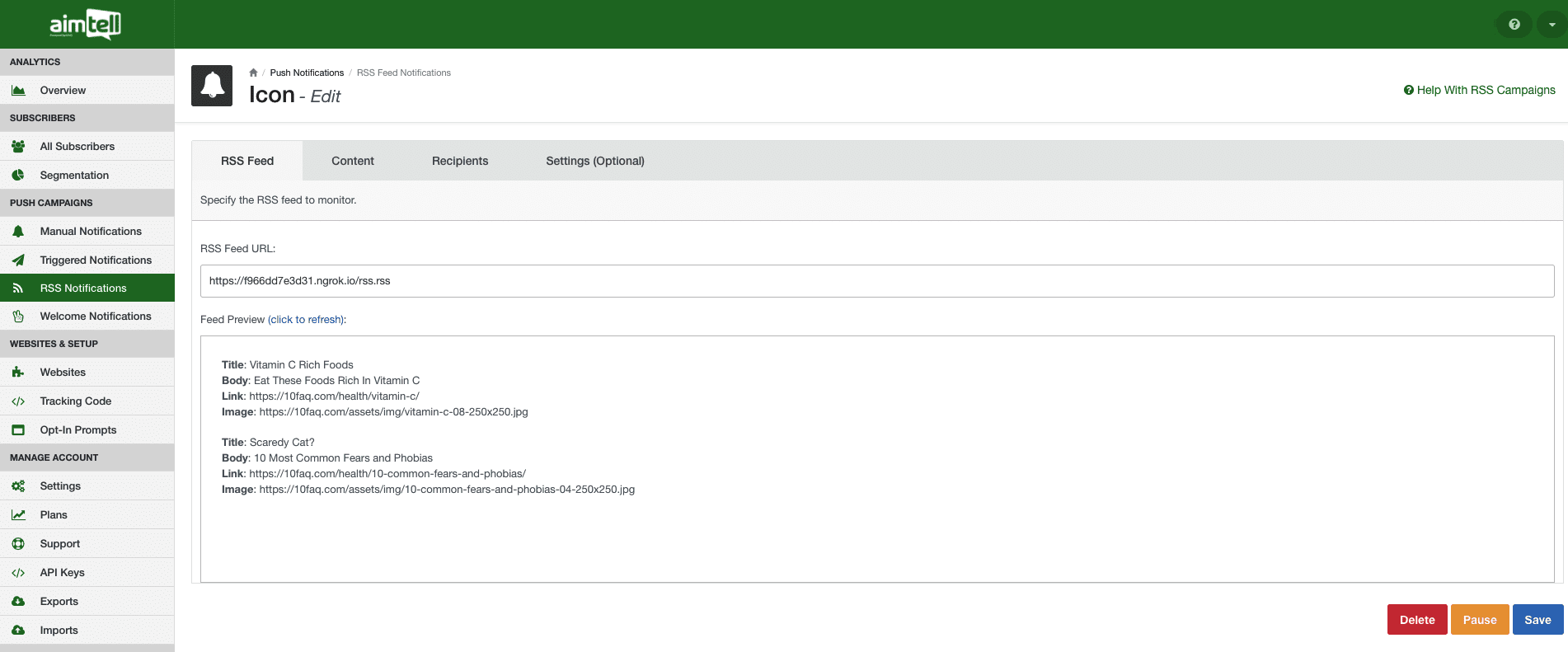Image resolution: width=1568 pixels, height=652 pixels.
Task: Open Segmentation in sidebar
Action: pyautogui.click(x=74, y=176)
